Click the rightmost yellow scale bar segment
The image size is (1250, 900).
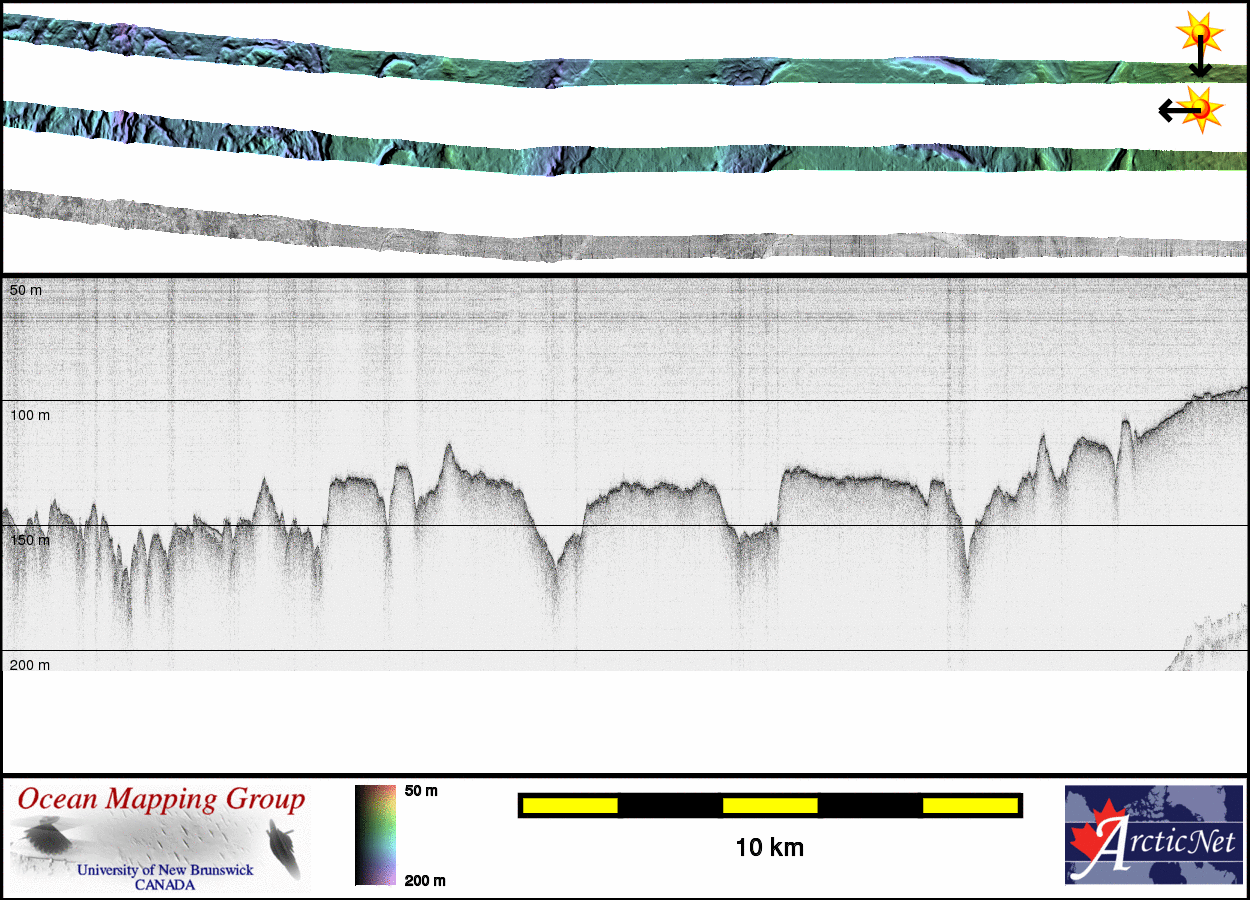click(x=969, y=805)
